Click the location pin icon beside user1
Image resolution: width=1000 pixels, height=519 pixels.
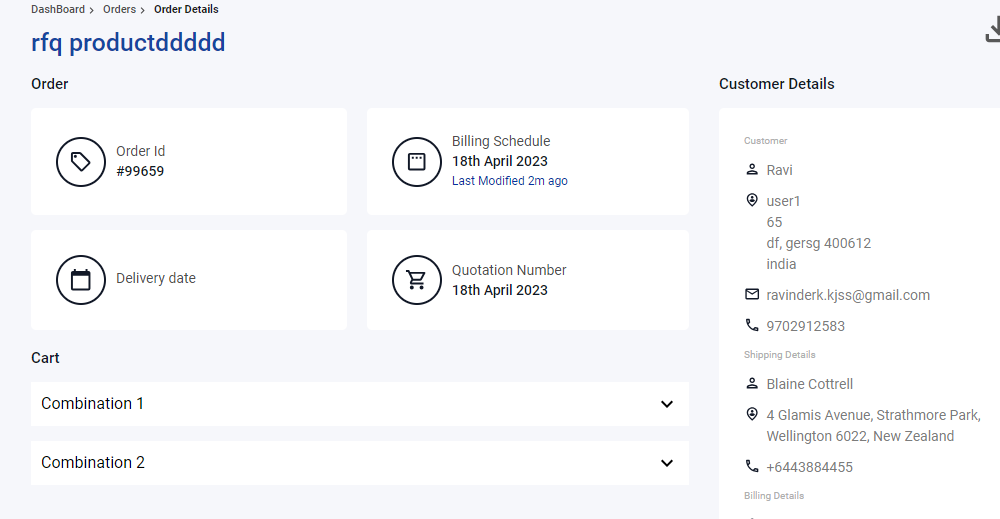click(x=752, y=200)
